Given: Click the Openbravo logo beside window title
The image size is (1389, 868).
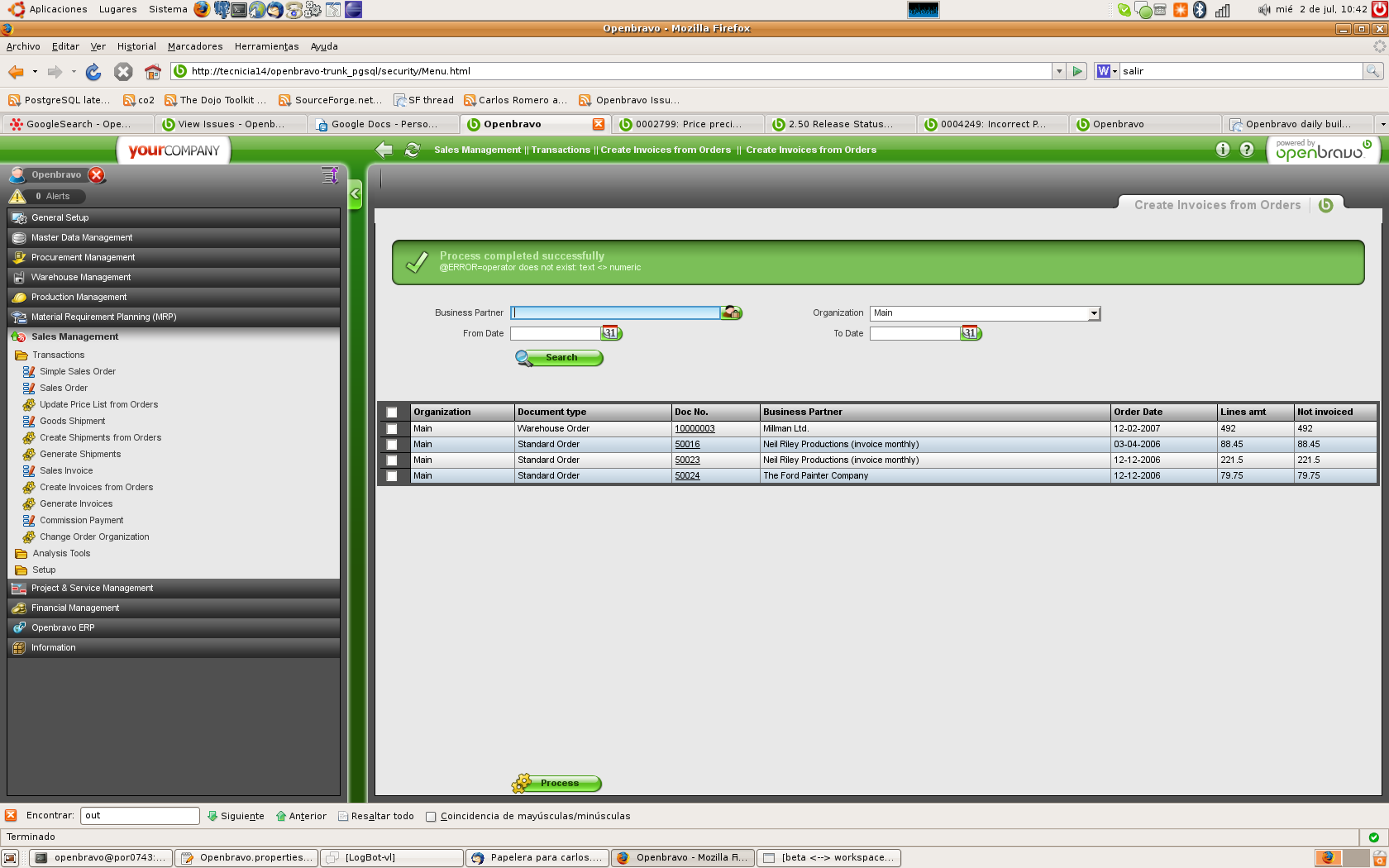Looking at the screenshot, I should 1326,205.
